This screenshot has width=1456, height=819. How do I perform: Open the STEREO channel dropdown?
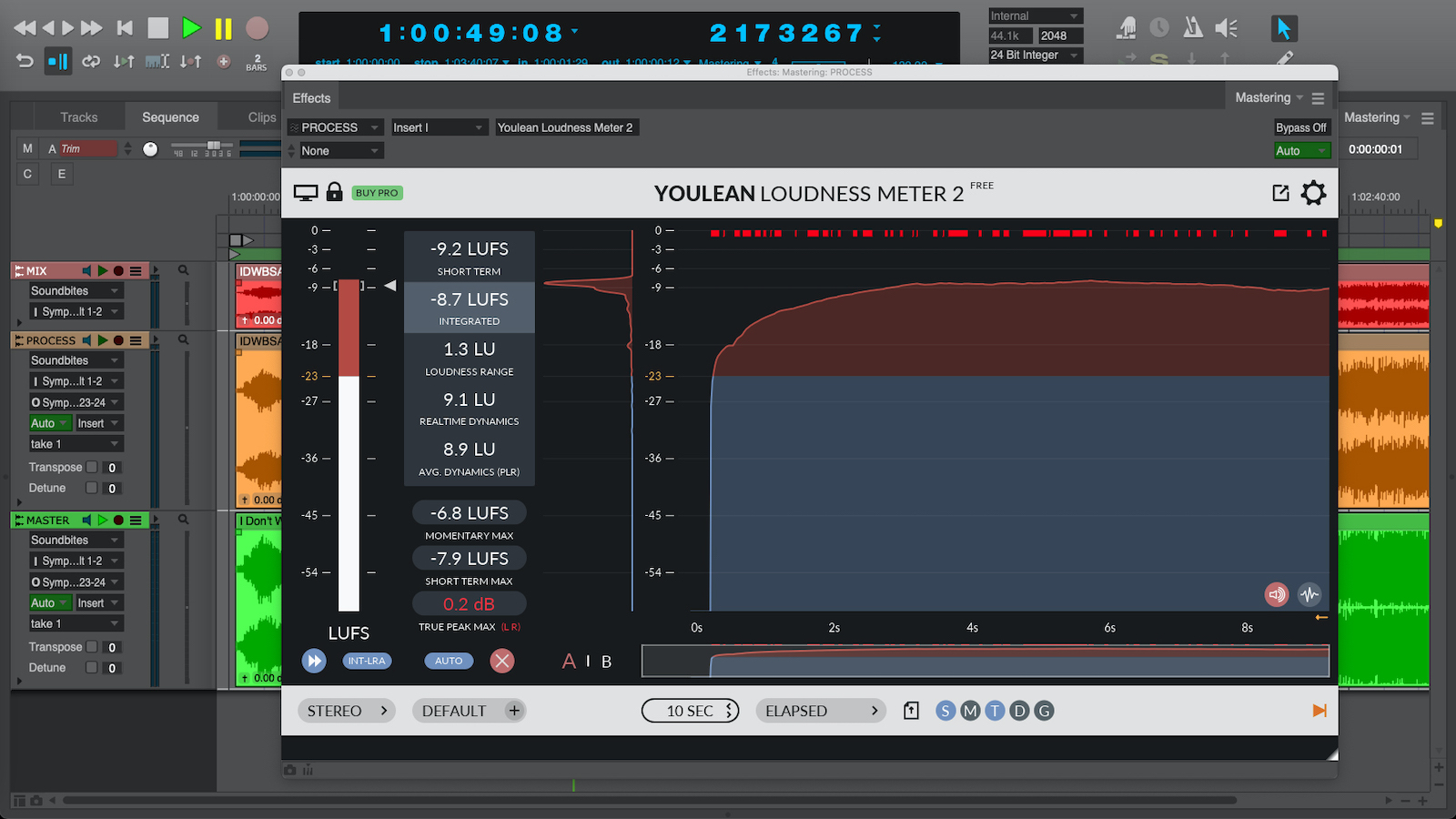(347, 711)
